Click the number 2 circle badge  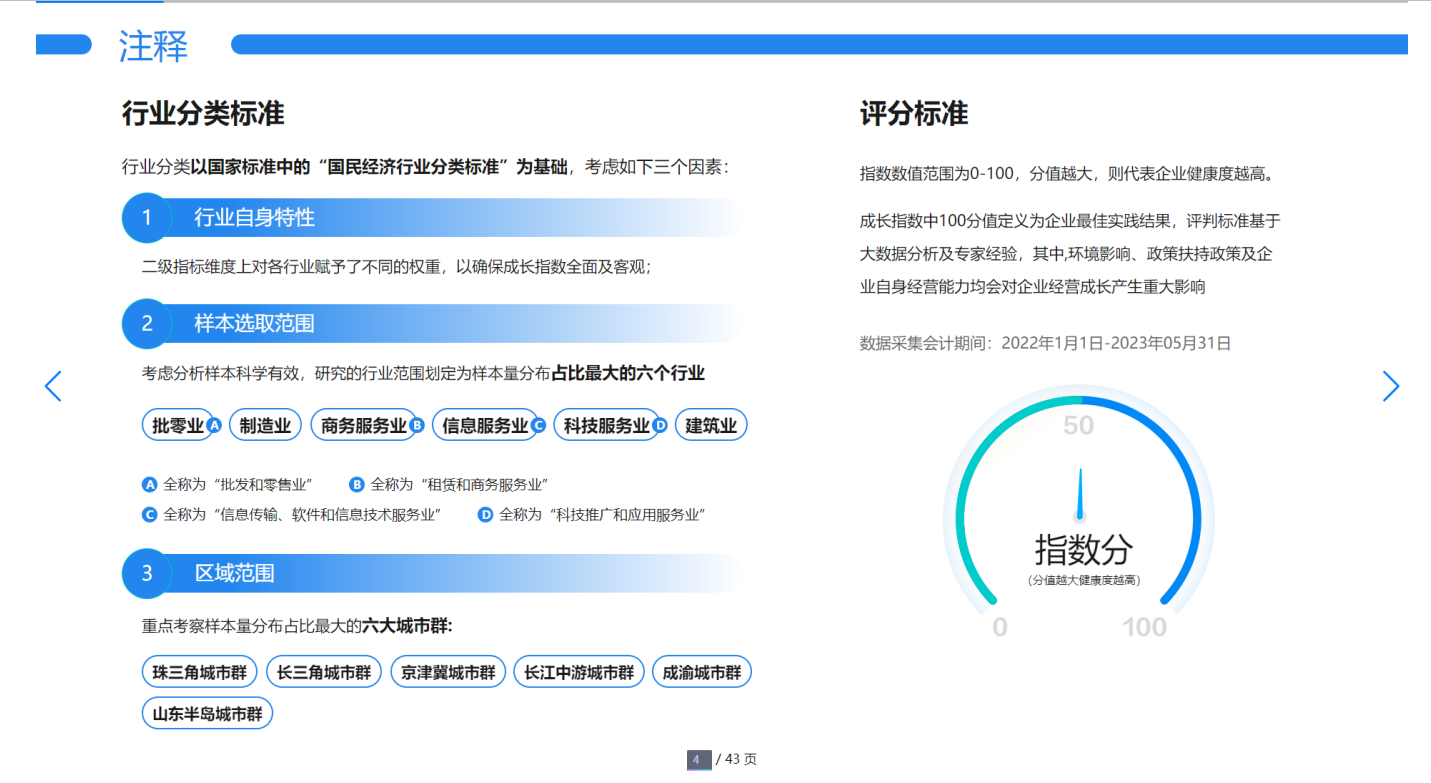[x=147, y=323]
